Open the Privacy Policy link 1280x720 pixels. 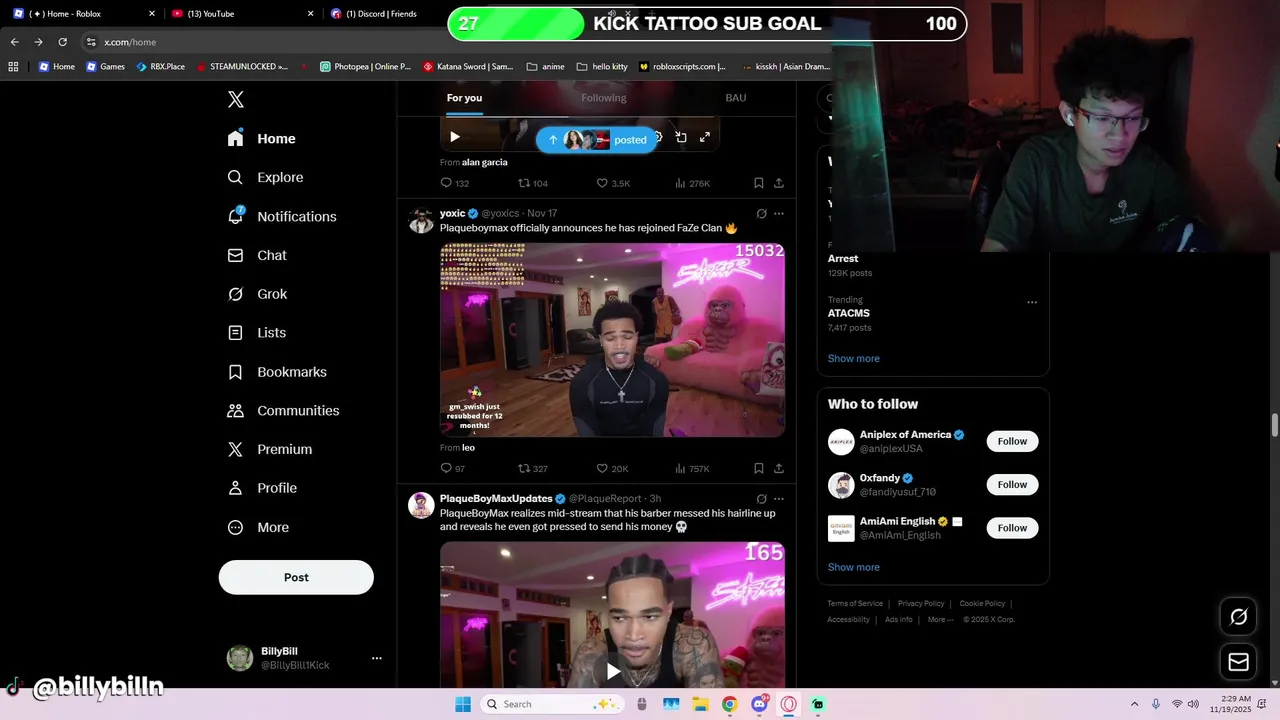(921, 603)
